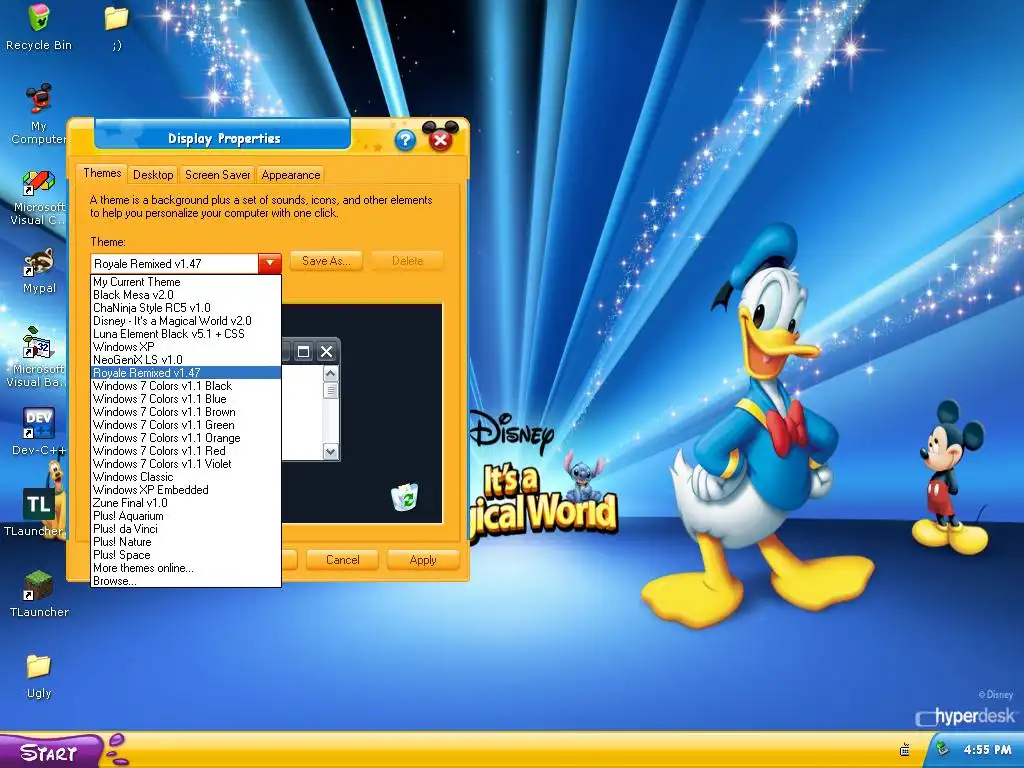Choose the Plus! Nature theme
The width and height of the screenshot is (1024, 768).
[186, 542]
